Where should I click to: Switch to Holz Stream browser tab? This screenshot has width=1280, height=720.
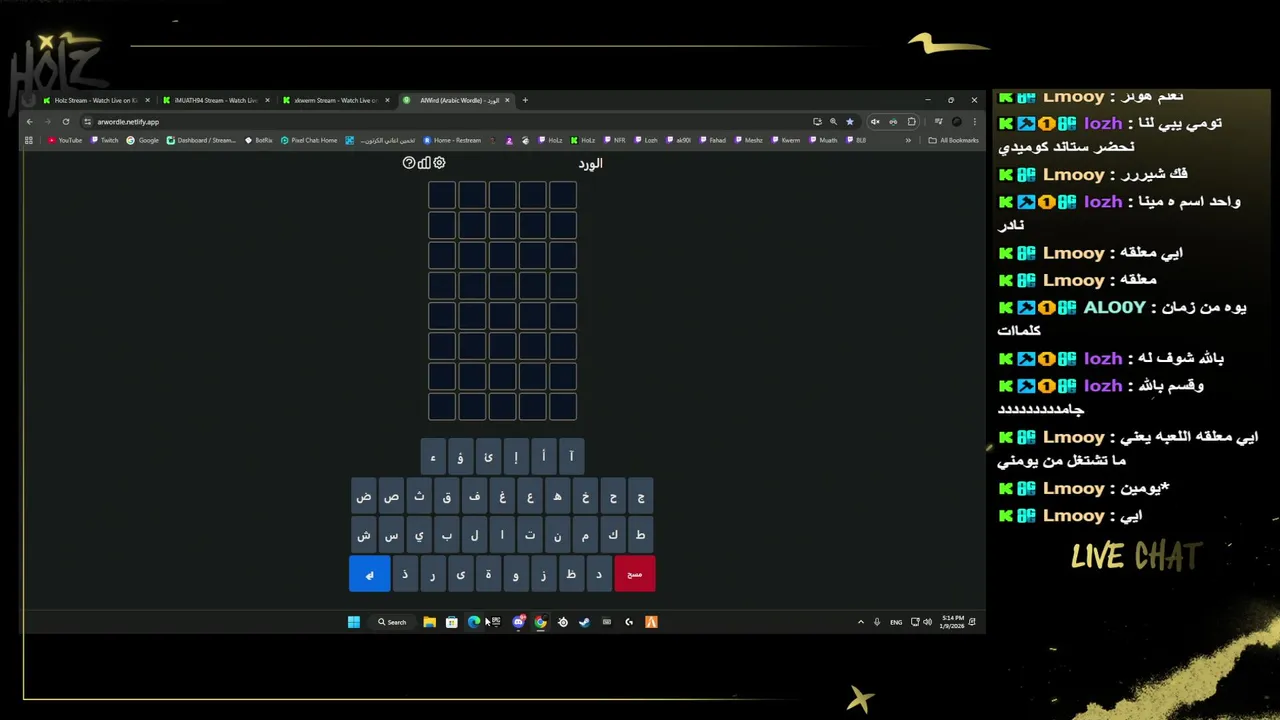pos(96,100)
